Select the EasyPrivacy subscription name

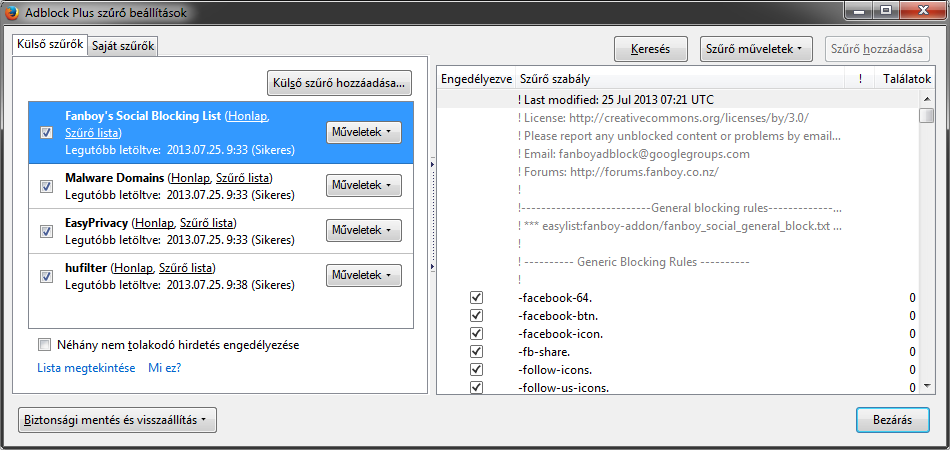96,223
